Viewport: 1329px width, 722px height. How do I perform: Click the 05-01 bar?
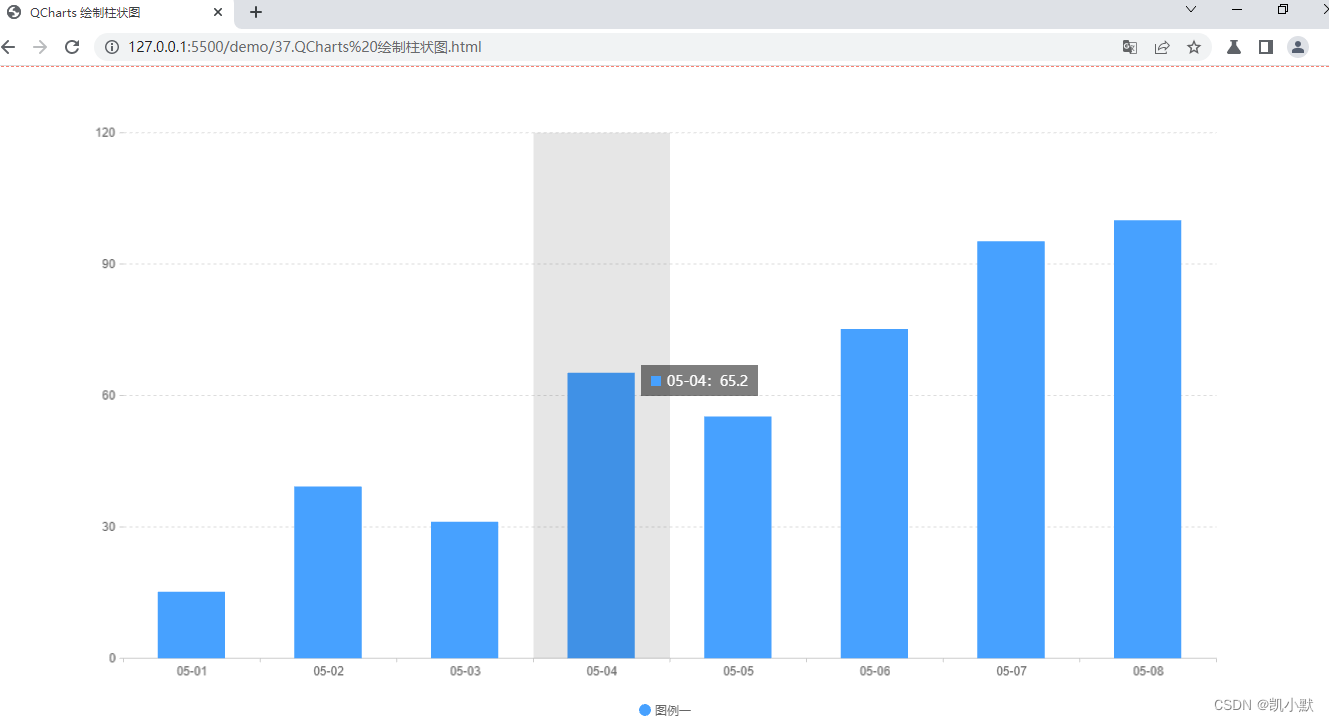coord(191,625)
